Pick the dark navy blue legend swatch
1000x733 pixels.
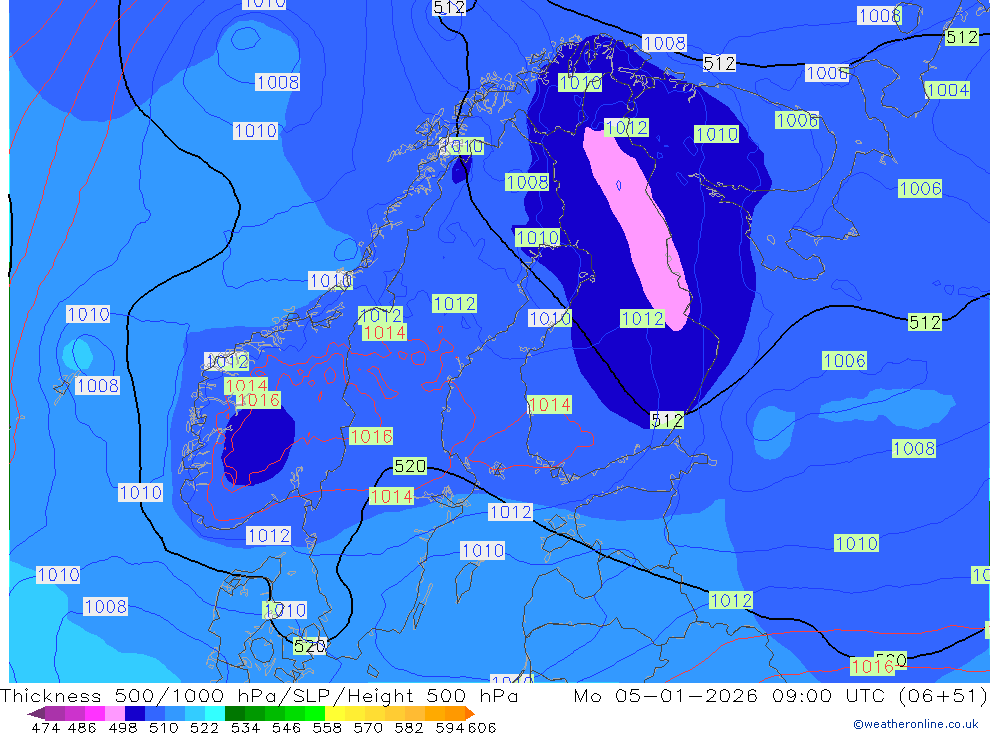[x=135, y=713]
